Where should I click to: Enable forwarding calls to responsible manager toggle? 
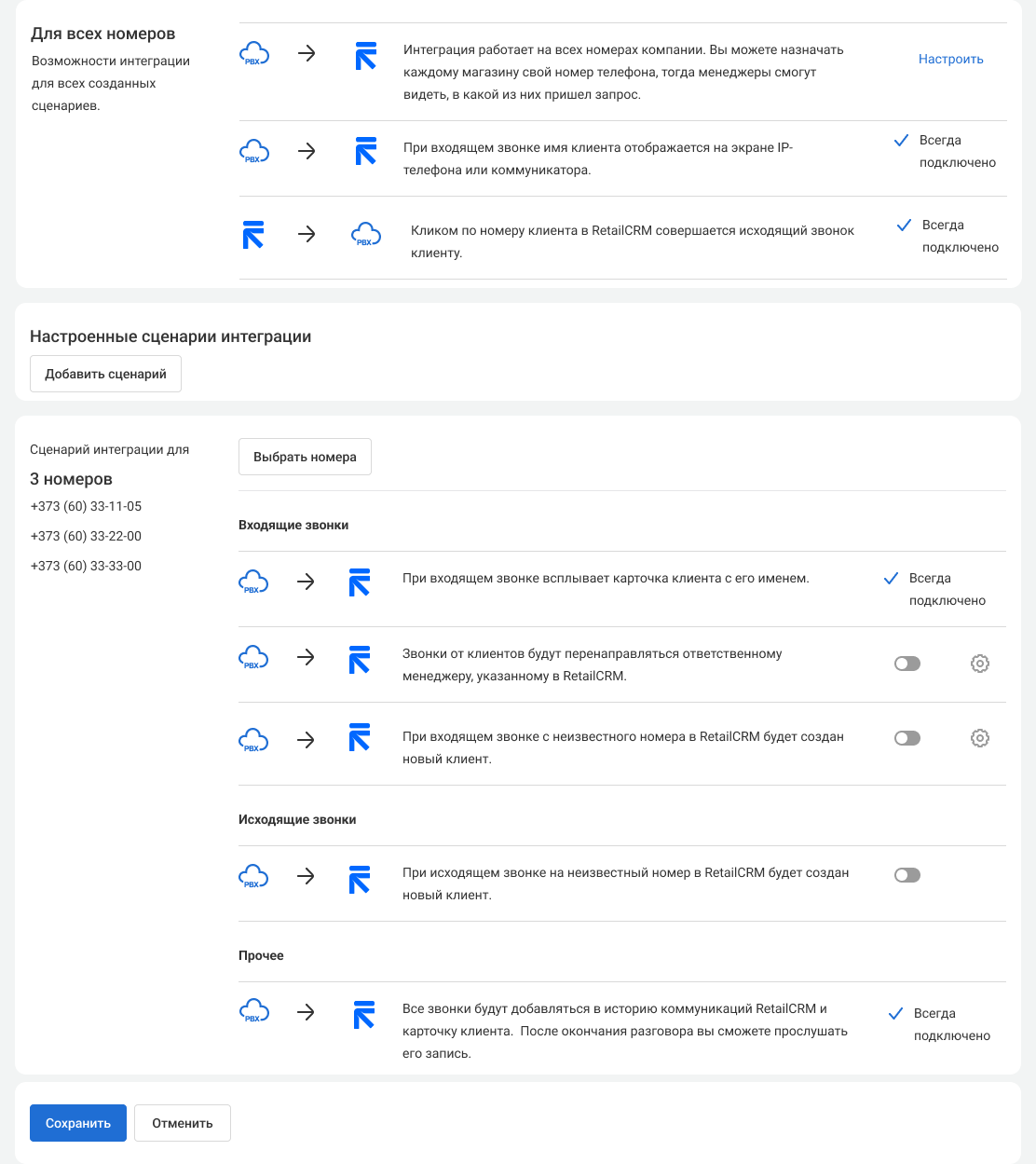[906, 664]
